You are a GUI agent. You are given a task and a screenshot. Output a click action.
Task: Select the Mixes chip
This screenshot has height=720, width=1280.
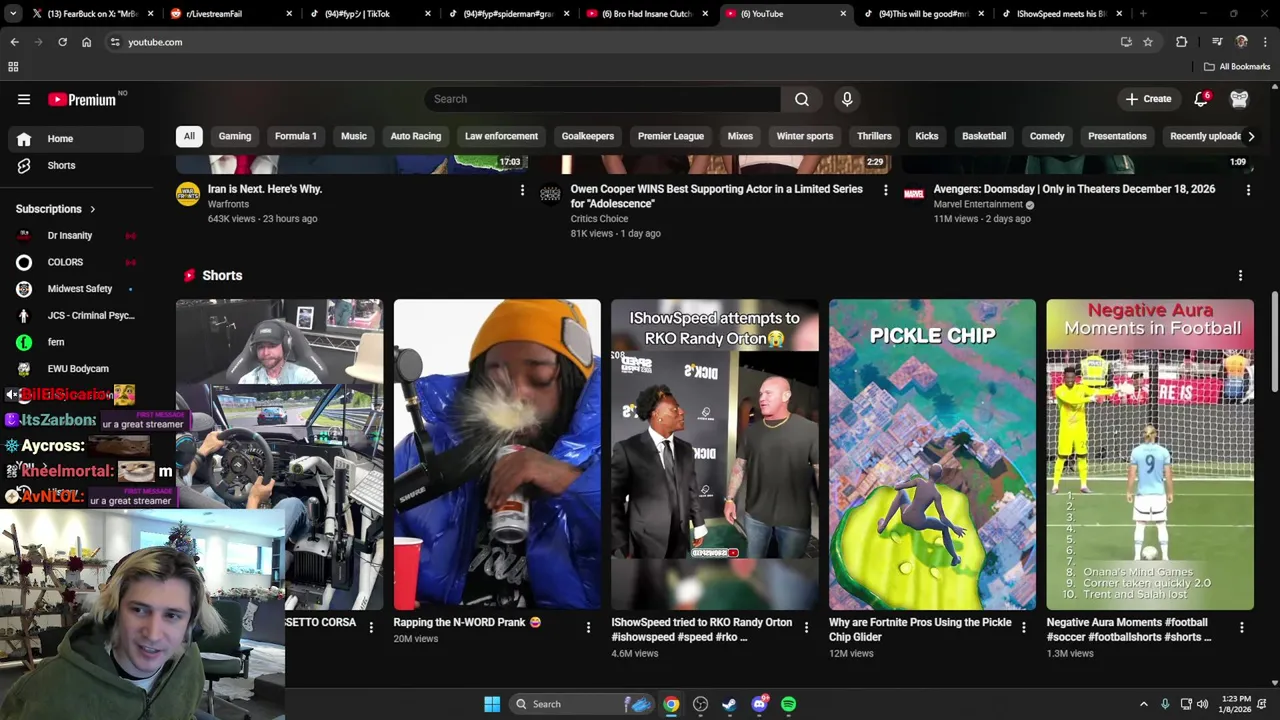[740, 136]
